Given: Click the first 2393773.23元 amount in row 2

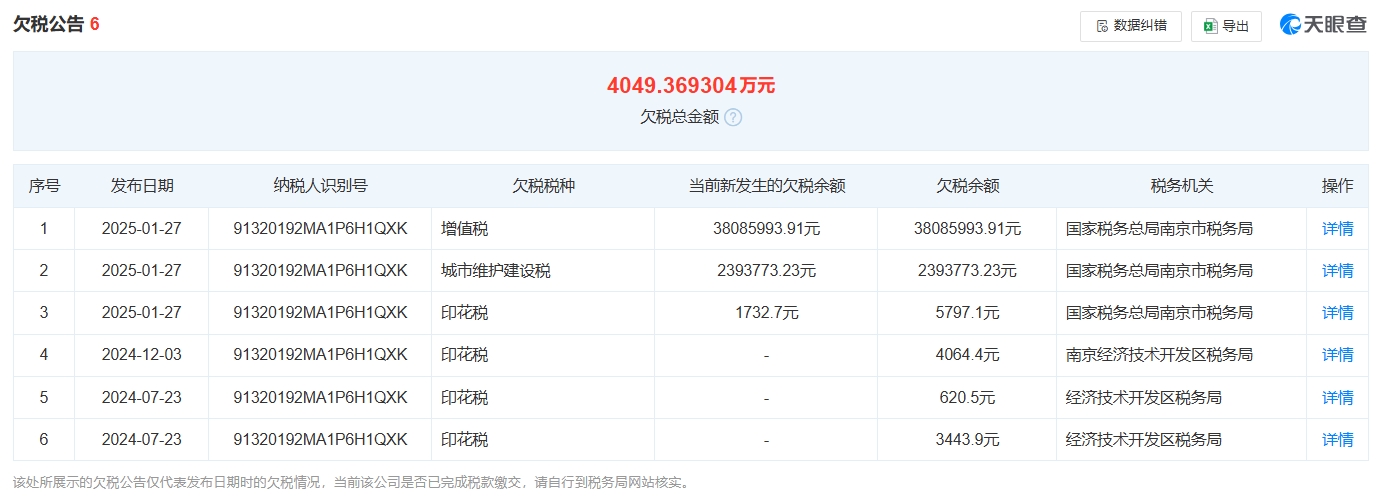Looking at the screenshot, I should pyautogui.click(x=767, y=270).
